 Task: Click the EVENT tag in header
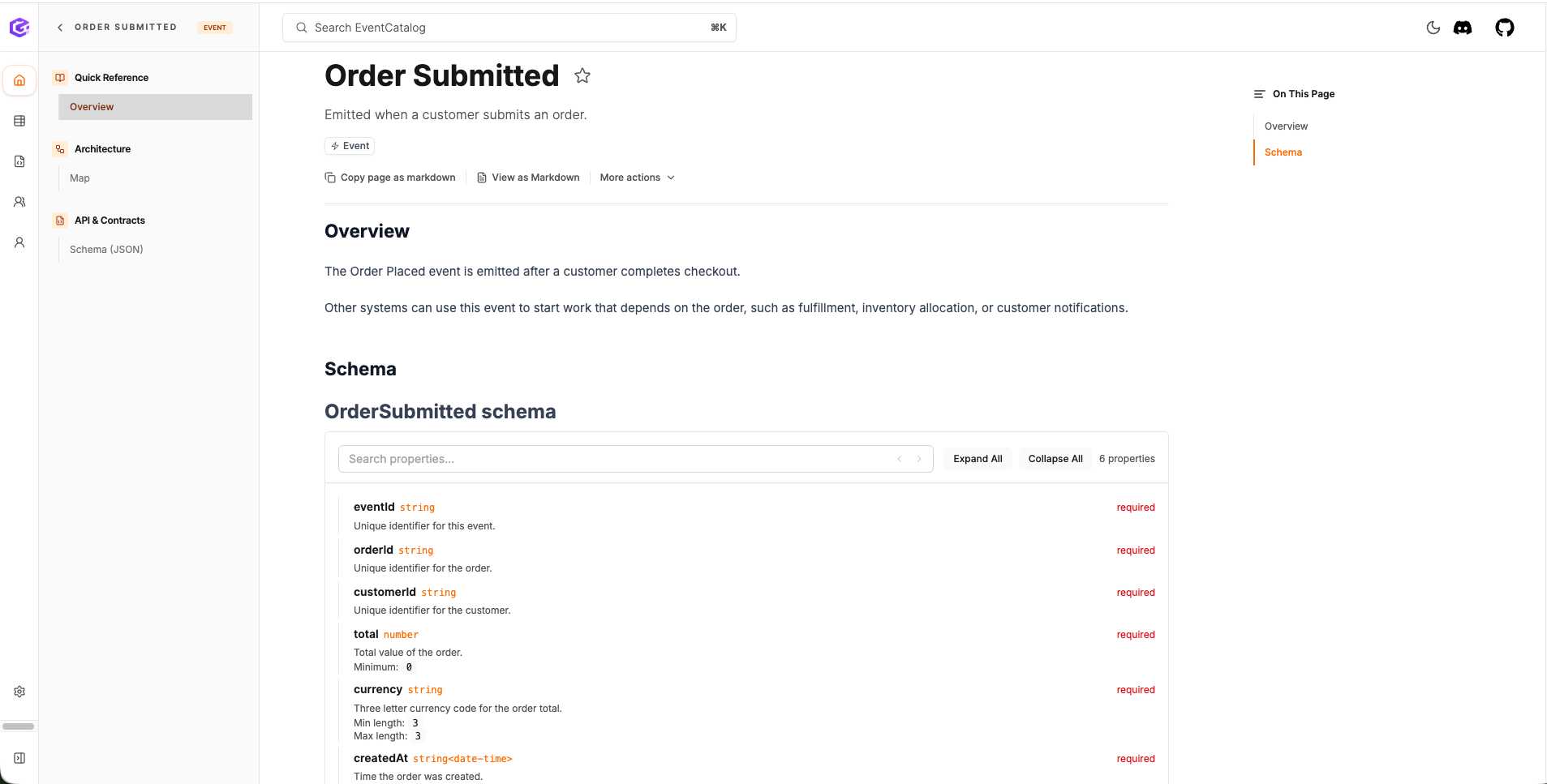pos(215,28)
